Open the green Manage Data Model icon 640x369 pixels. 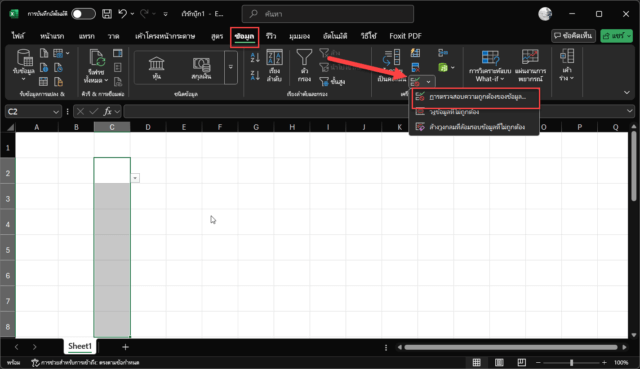[x=443, y=67]
